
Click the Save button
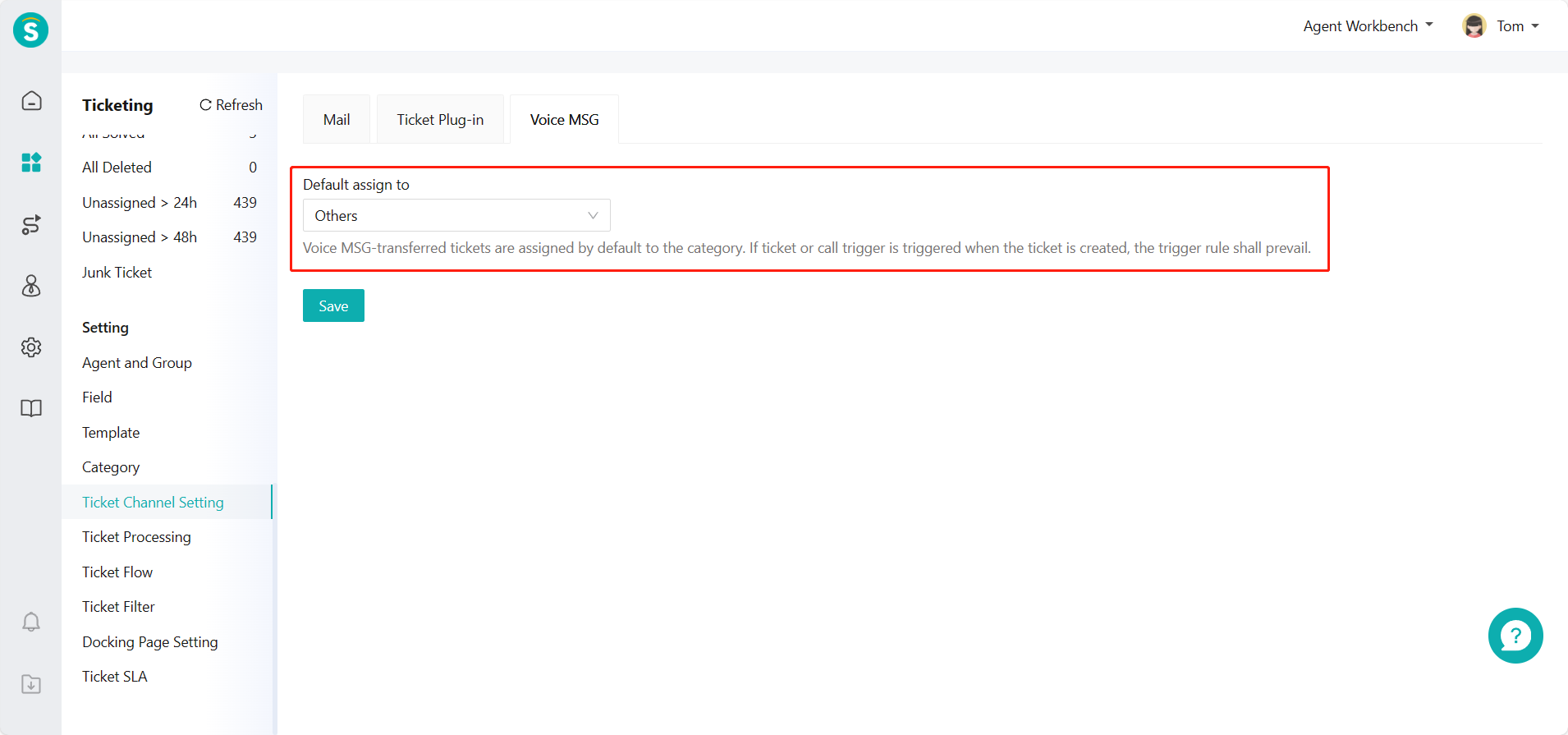333,305
